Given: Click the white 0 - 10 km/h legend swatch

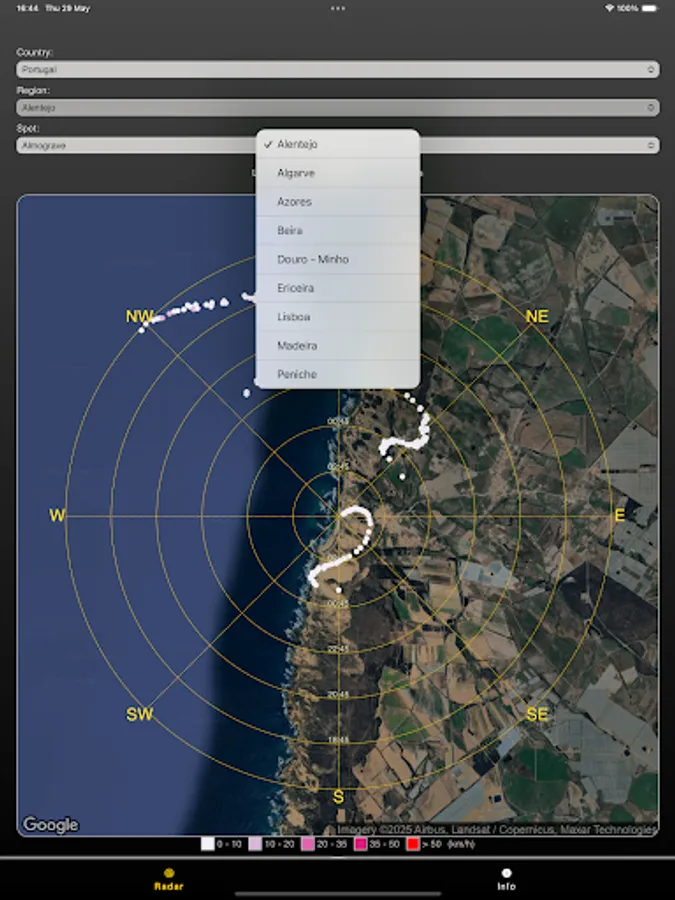Looking at the screenshot, I should [x=207, y=844].
